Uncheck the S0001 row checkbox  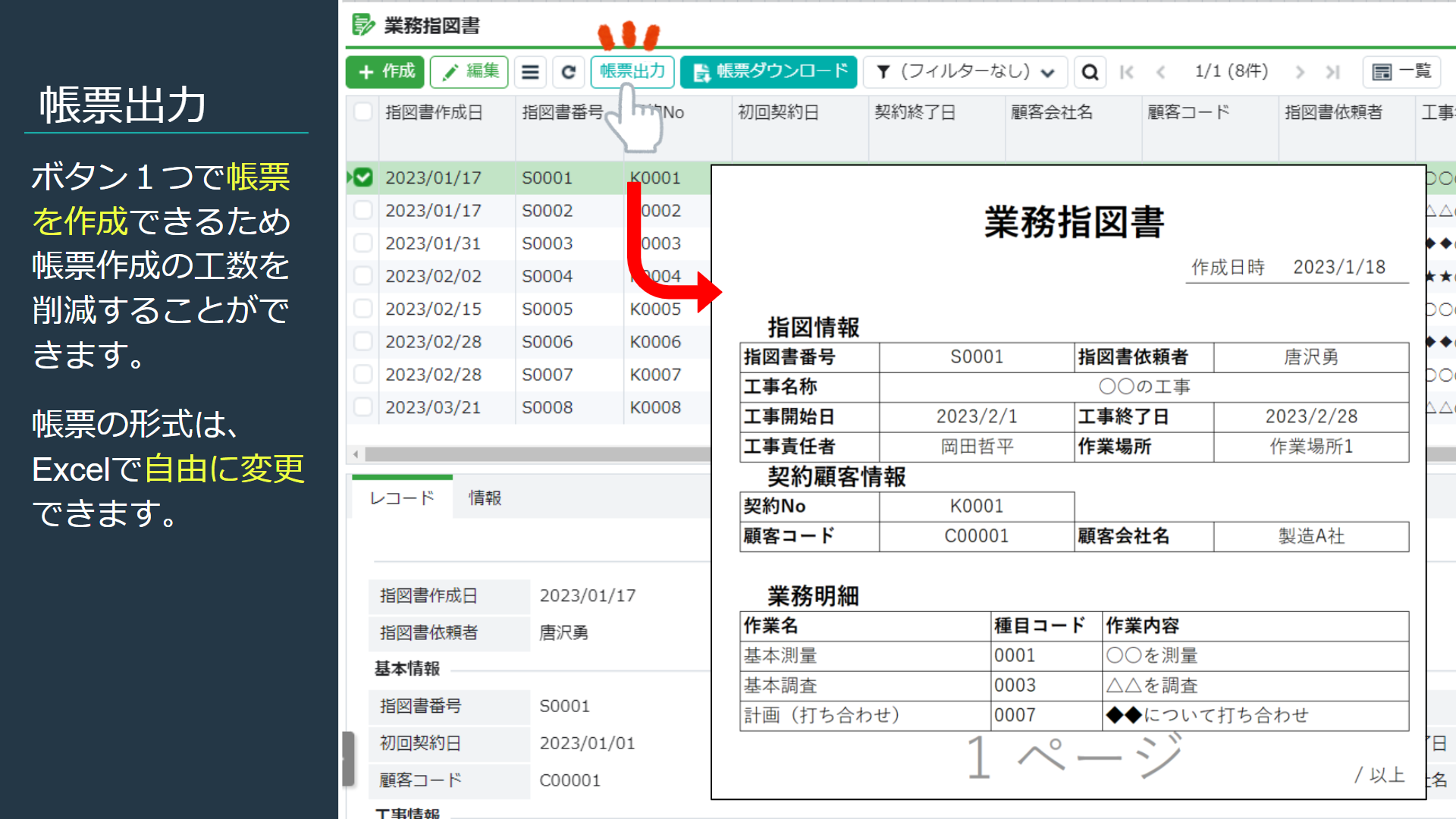coord(363,177)
